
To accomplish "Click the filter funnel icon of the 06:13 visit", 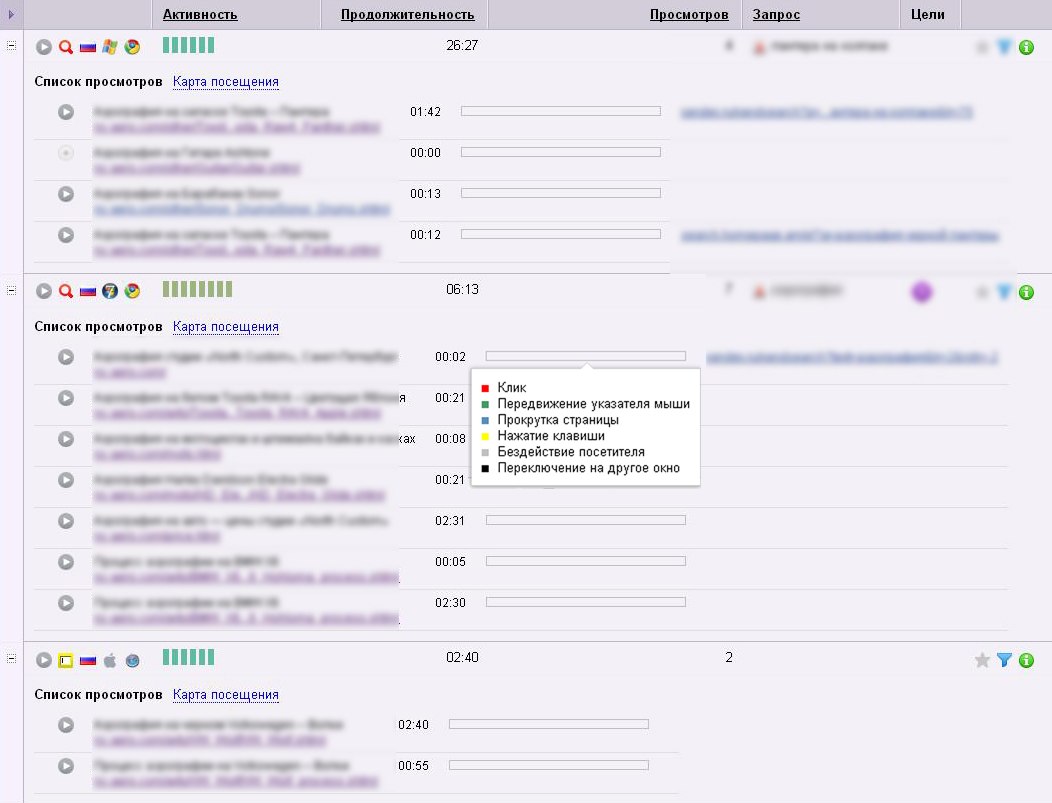I will (x=1004, y=292).
